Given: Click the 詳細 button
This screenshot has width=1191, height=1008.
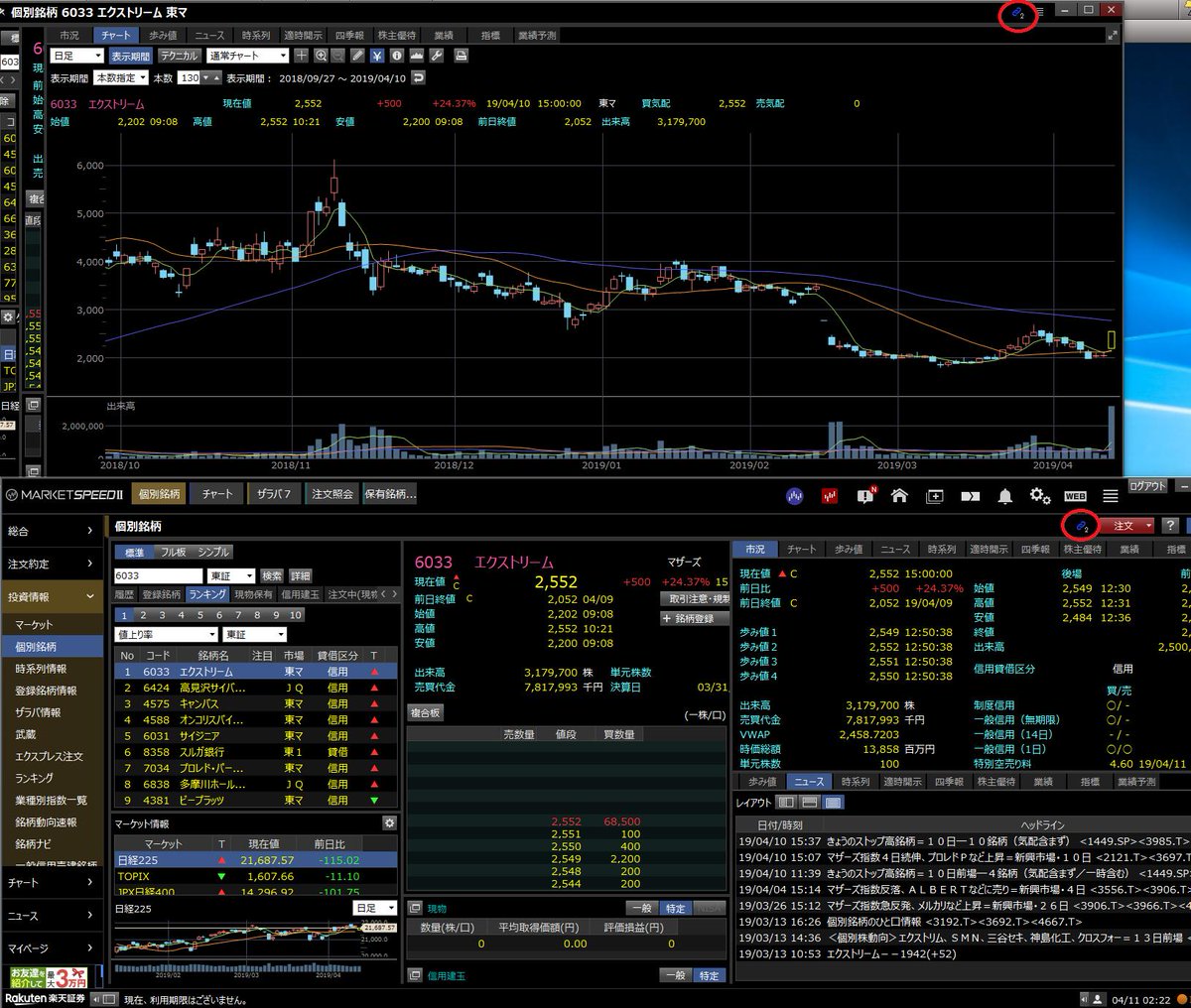Looking at the screenshot, I should pos(301,575).
